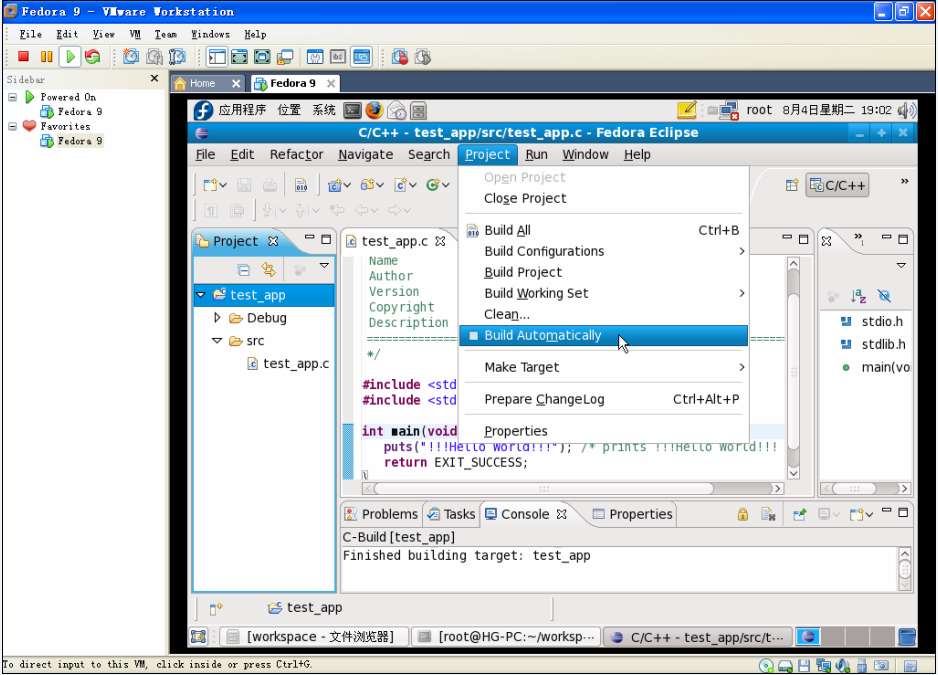Click Build Project menu entry

tap(604, 272)
